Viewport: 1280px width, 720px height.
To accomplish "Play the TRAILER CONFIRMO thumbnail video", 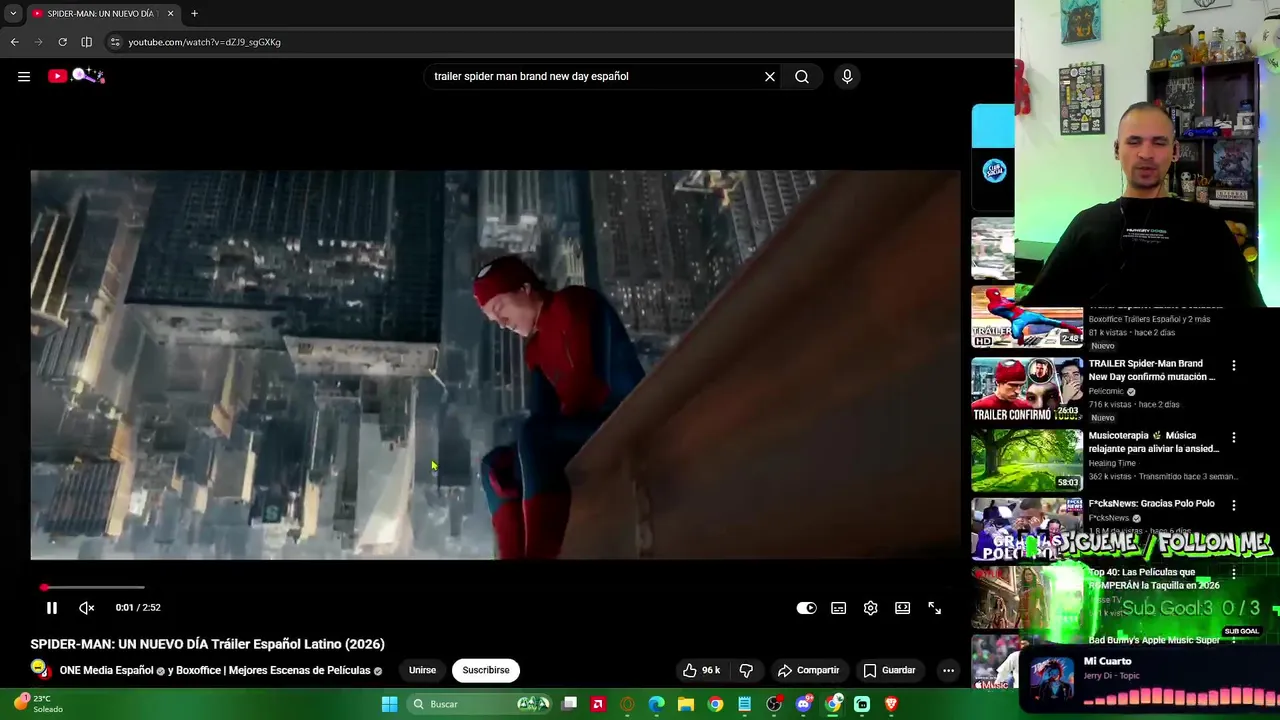I will pyautogui.click(x=1027, y=390).
